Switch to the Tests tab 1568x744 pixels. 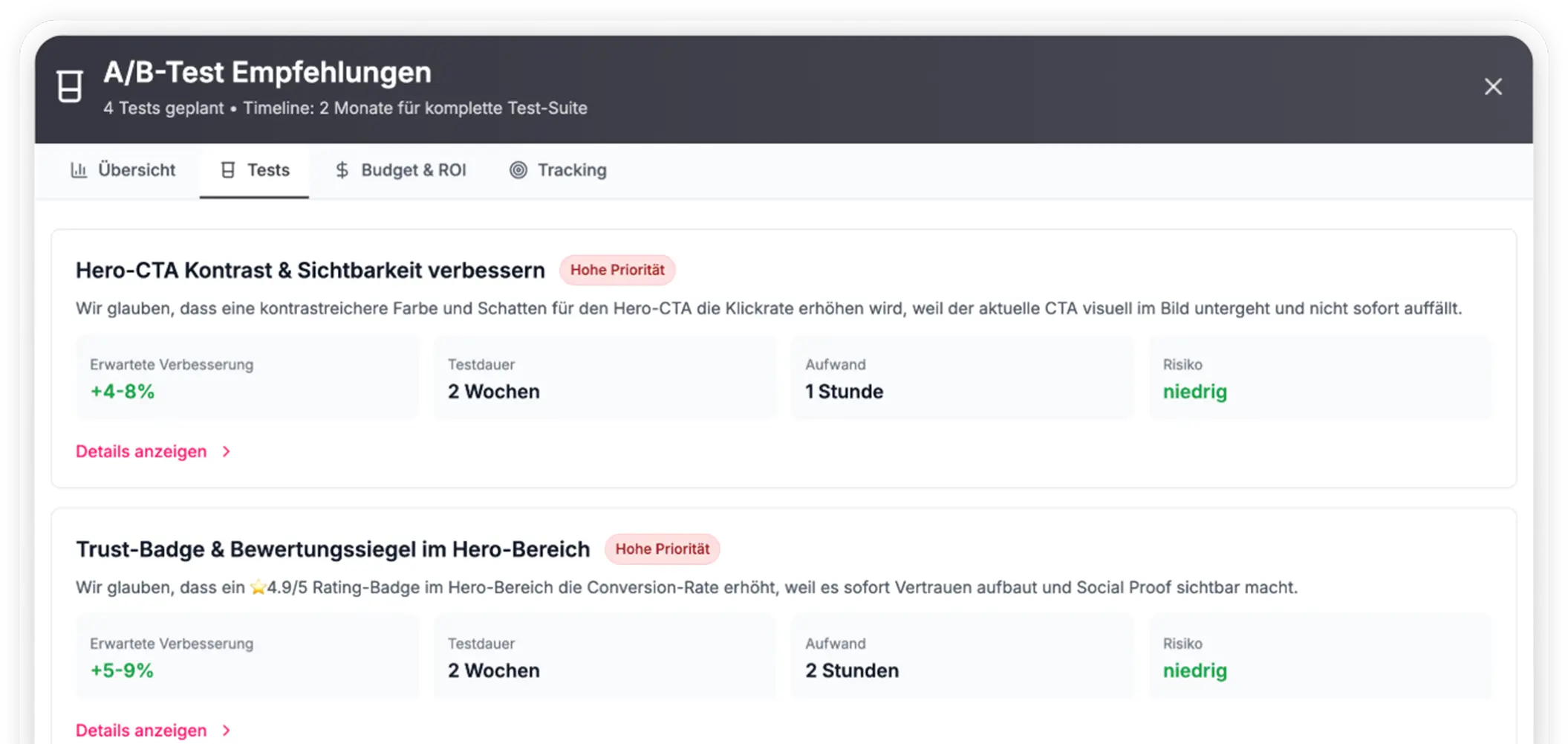[254, 170]
